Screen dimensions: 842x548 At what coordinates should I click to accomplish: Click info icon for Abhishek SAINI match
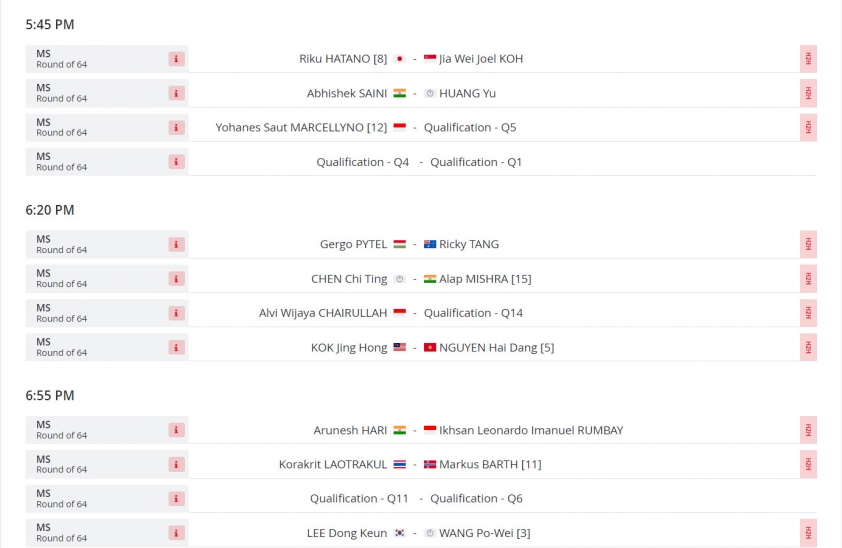click(x=176, y=93)
